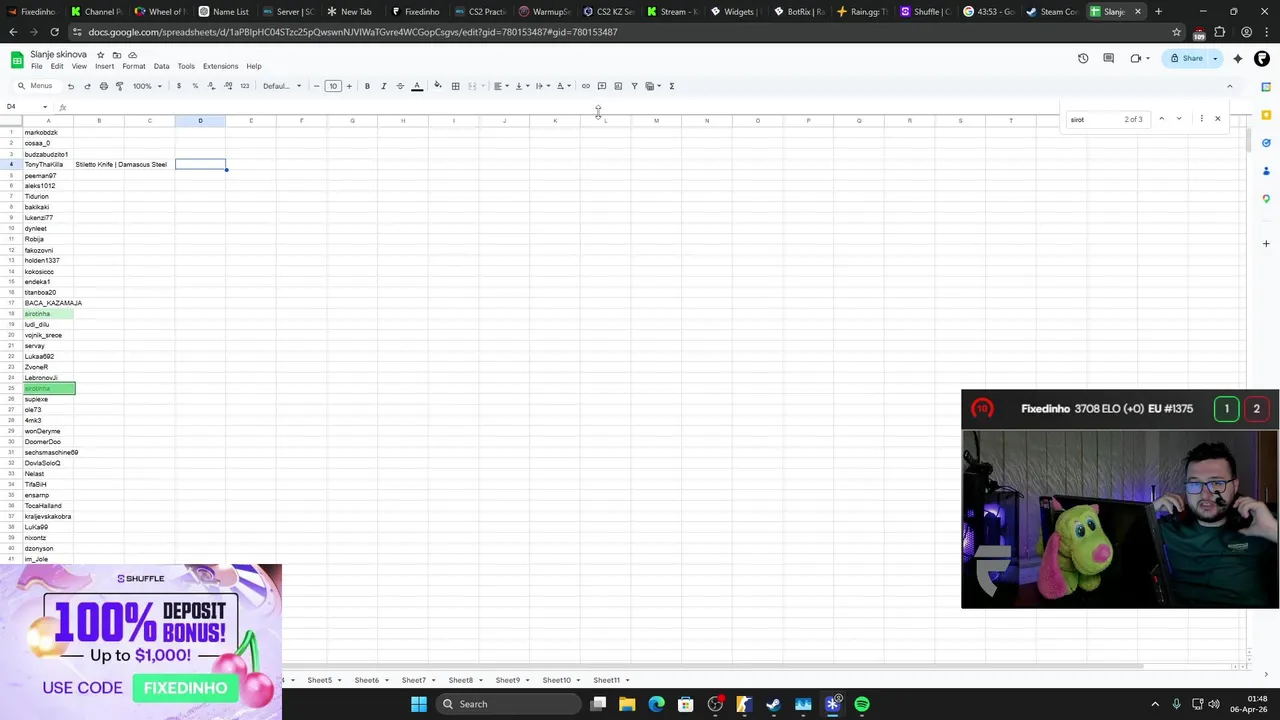Switch to Sheet7 tab

(x=414, y=680)
